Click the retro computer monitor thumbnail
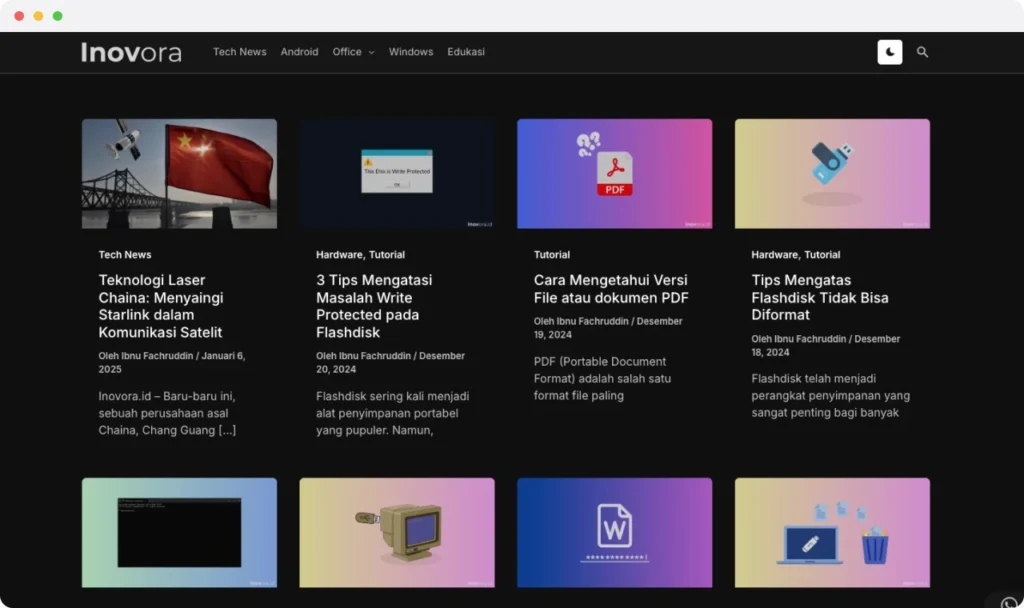 (x=397, y=532)
